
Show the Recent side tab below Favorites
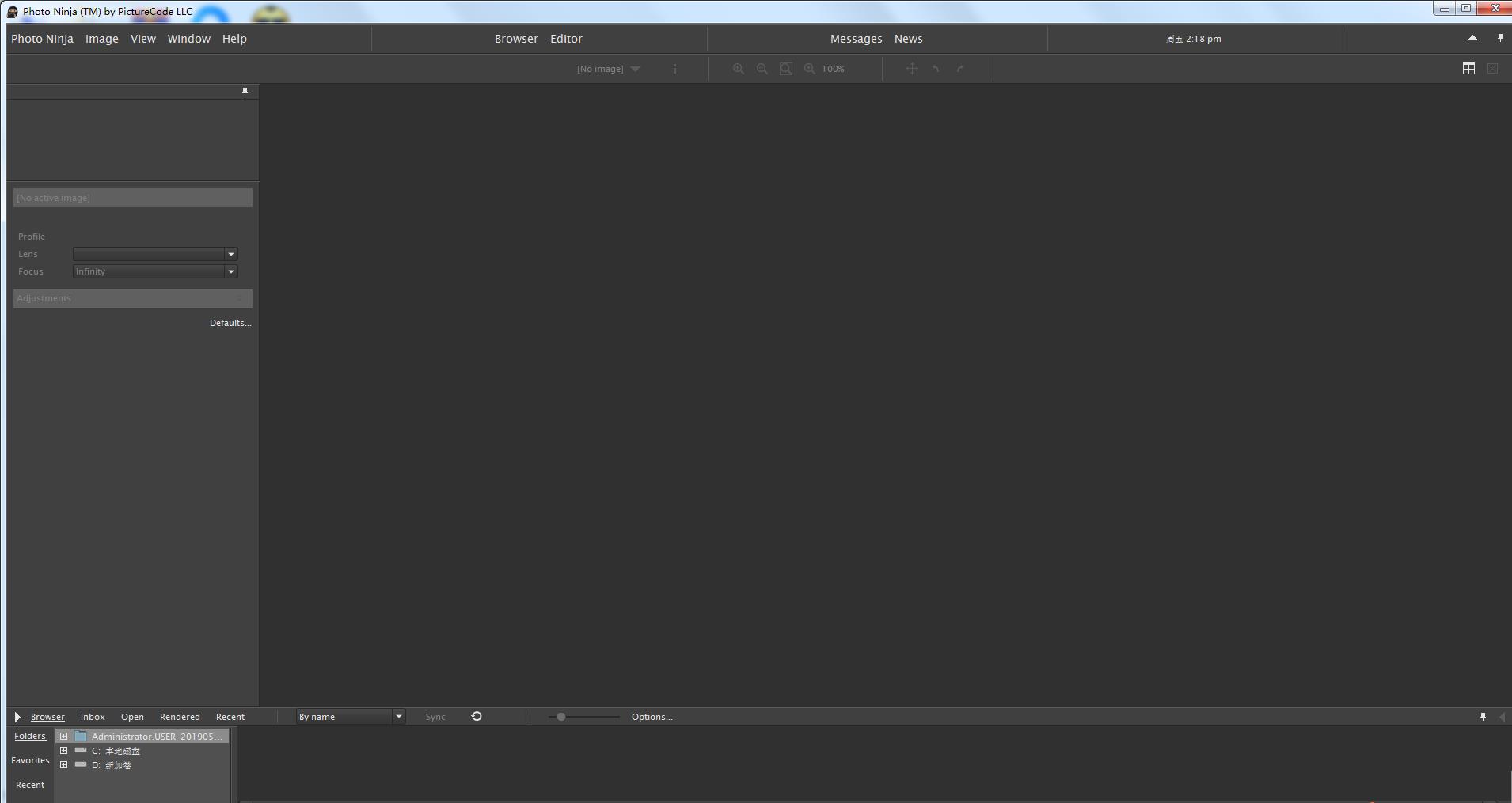[x=30, y=785]
